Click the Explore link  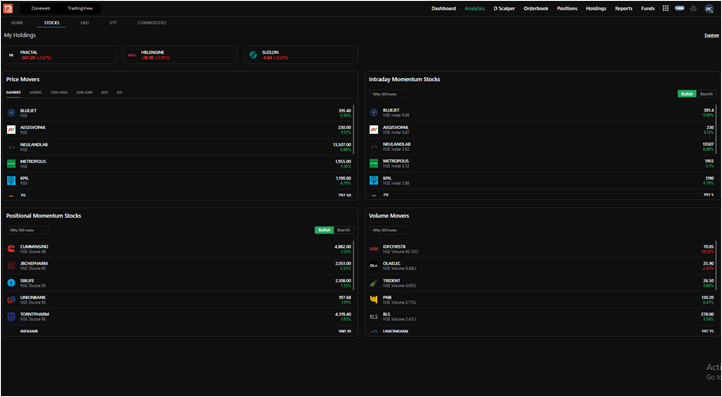[711, 35]
